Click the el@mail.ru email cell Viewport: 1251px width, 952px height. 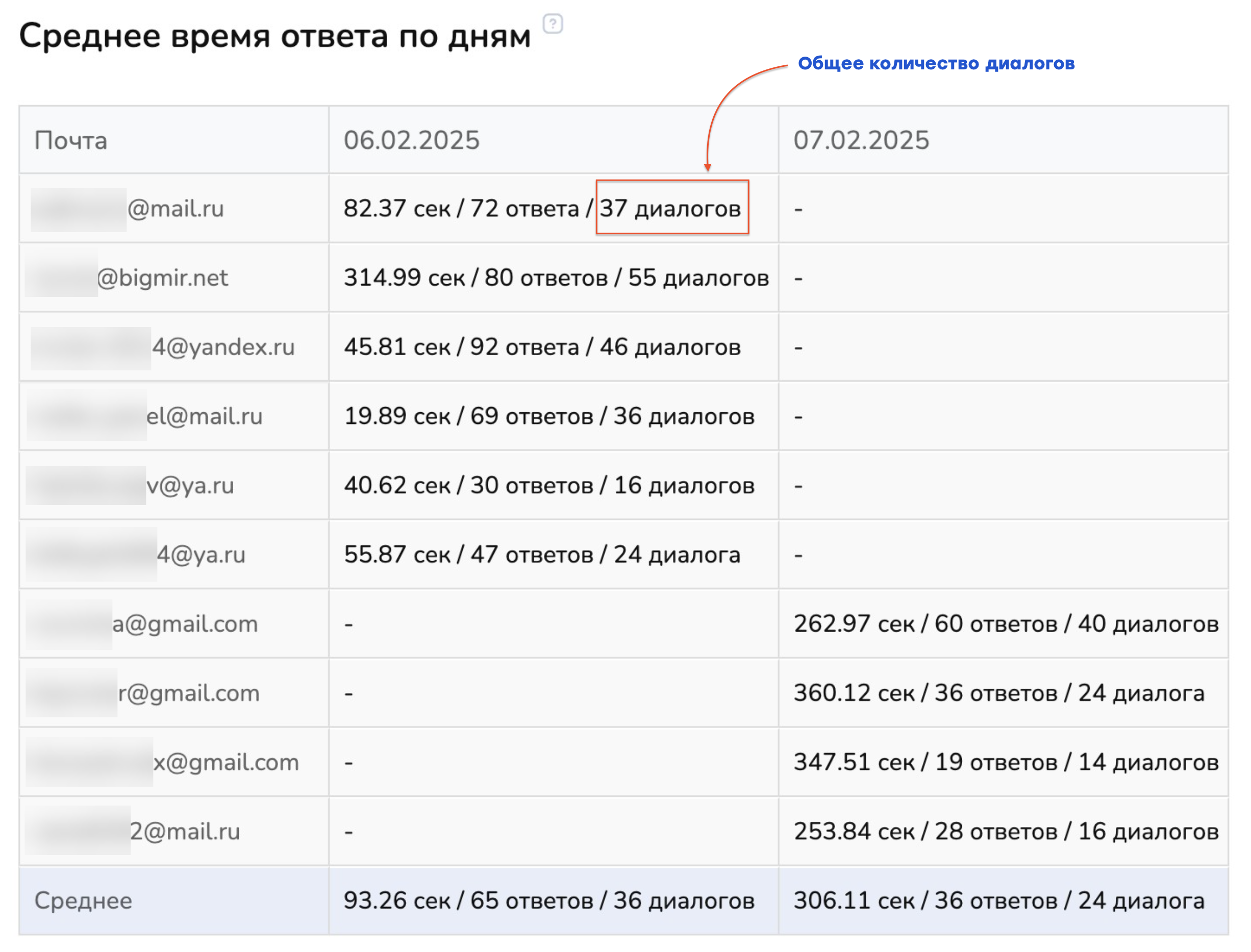point(204,416)
